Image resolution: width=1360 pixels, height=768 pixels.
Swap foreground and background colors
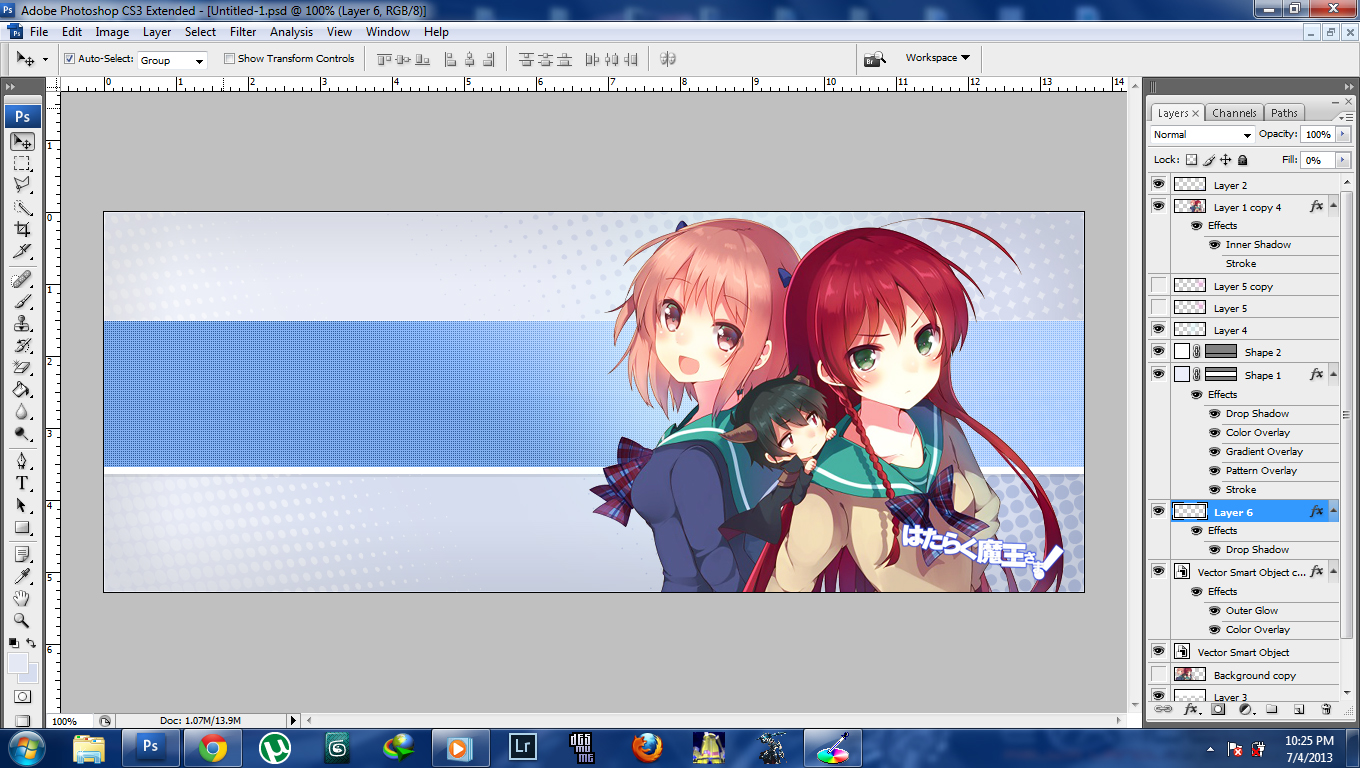click(32, 643)
